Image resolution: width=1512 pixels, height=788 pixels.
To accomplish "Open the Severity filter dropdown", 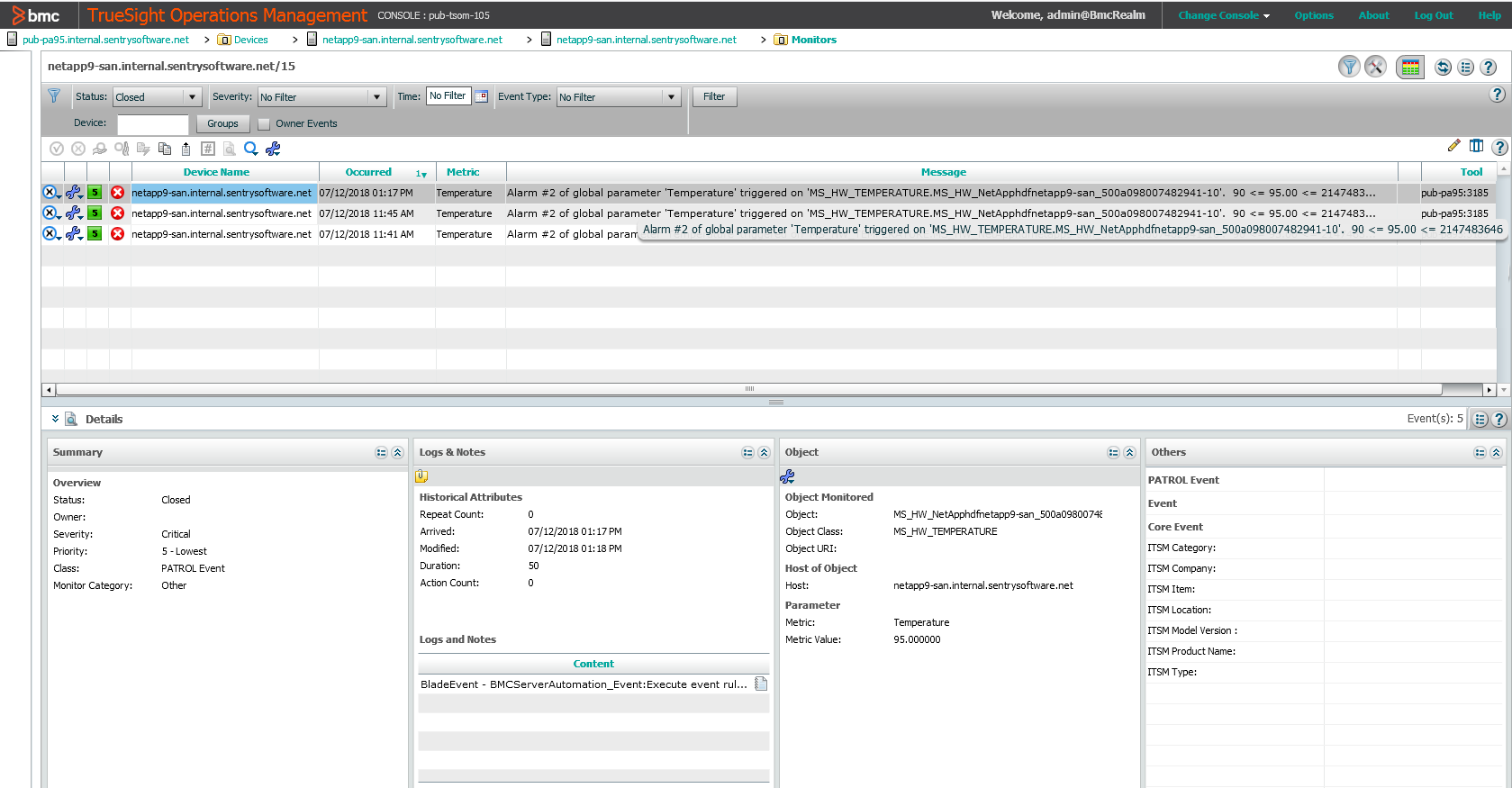I will click(376, 97).
